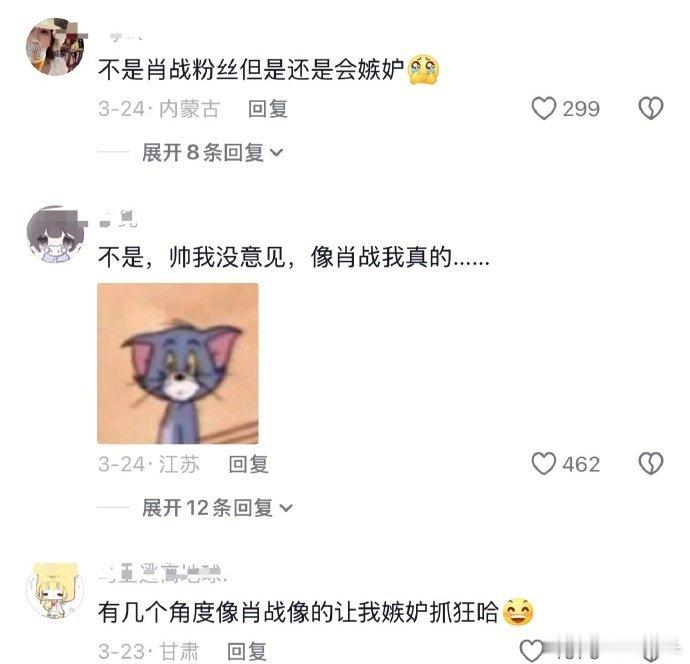Like the comment with 299 likes
This screenshot has height=664, width=690.
(544, 108)
